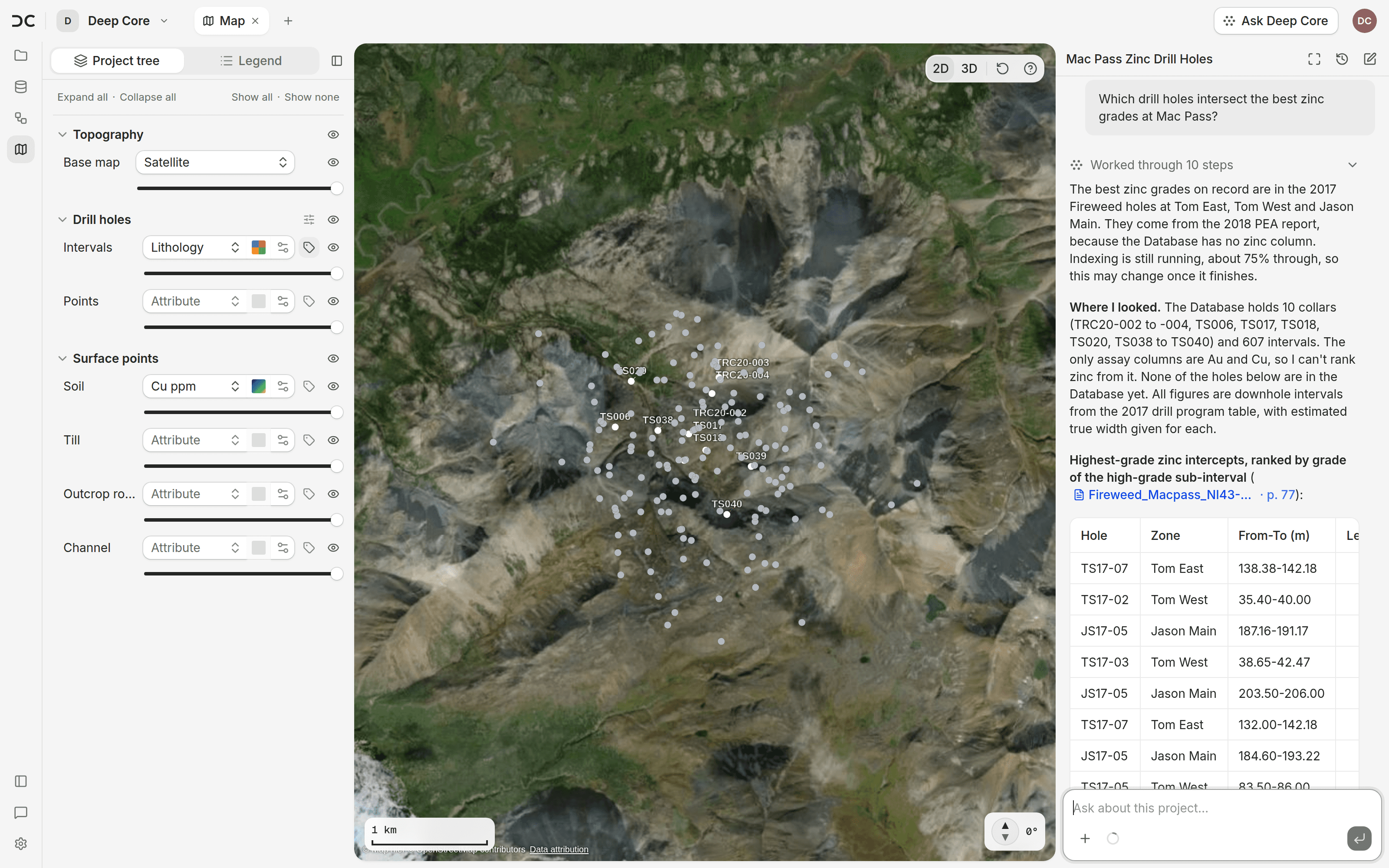Collapse the Topography group
Viewport: 1389px width, 868px height.
(x=63, y=135)
